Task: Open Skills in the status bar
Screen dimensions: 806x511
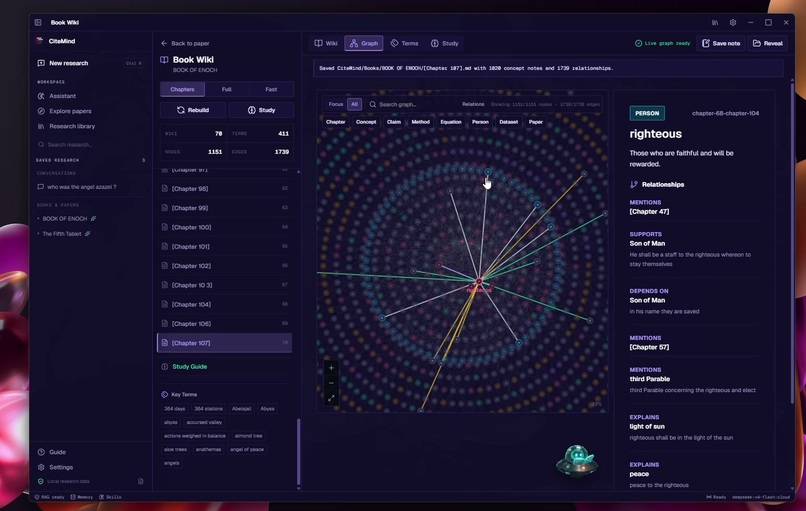Action: pyautogui.click(x=110, y=497)
